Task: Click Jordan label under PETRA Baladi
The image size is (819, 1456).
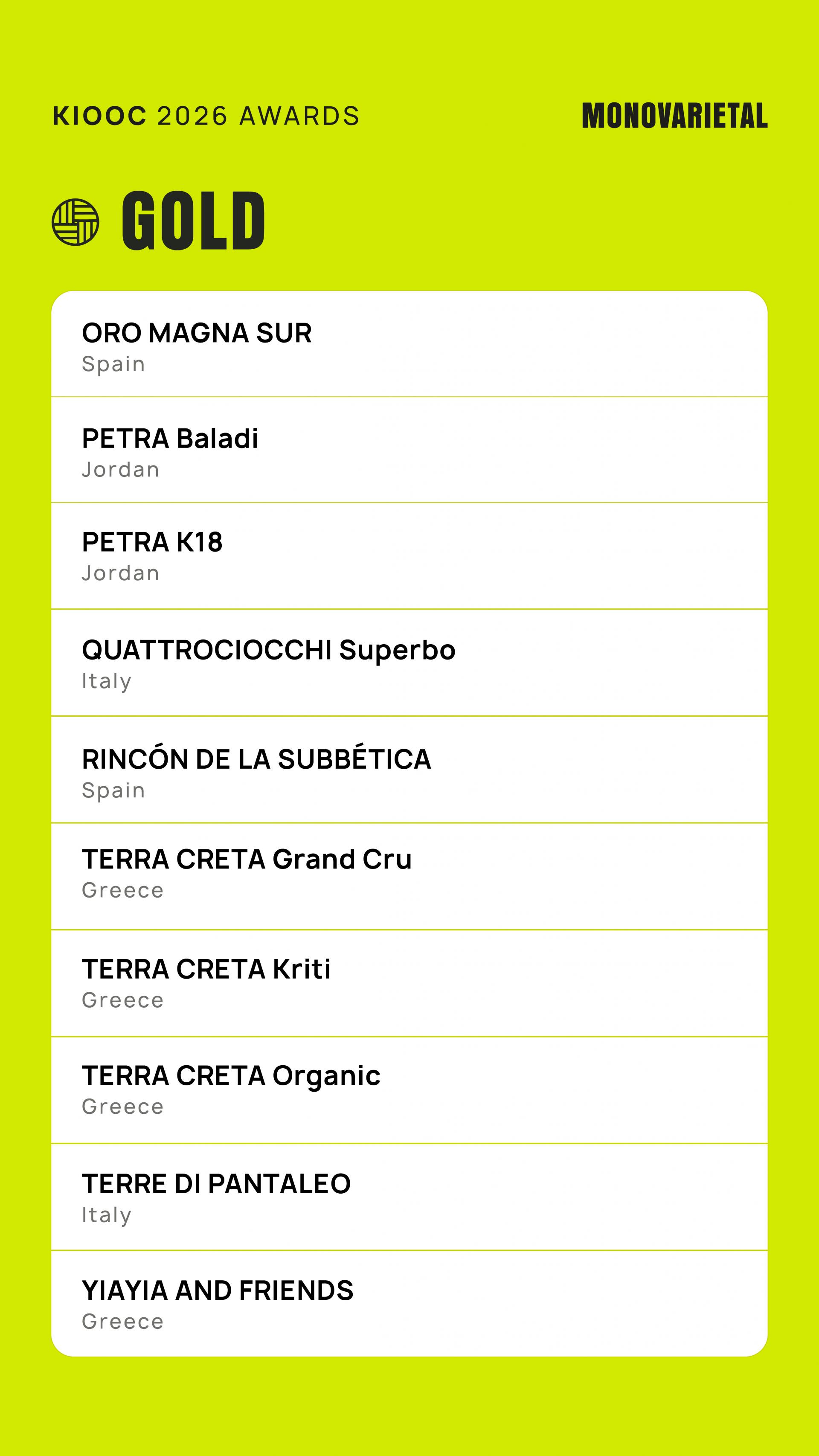Action: tap(121, 470)
